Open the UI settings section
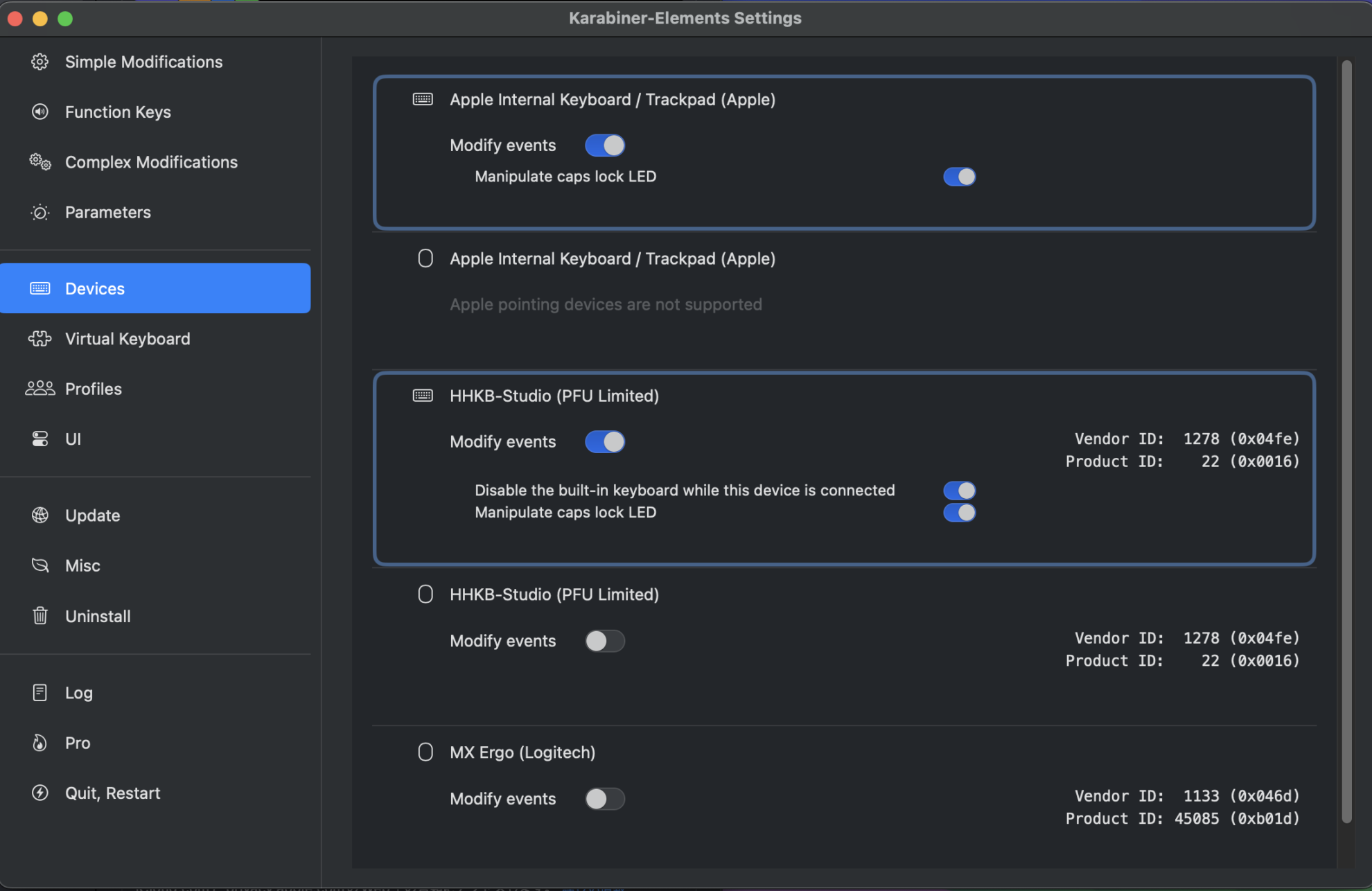This screenshot has height=891, width=1372. (x=155, y=439)
